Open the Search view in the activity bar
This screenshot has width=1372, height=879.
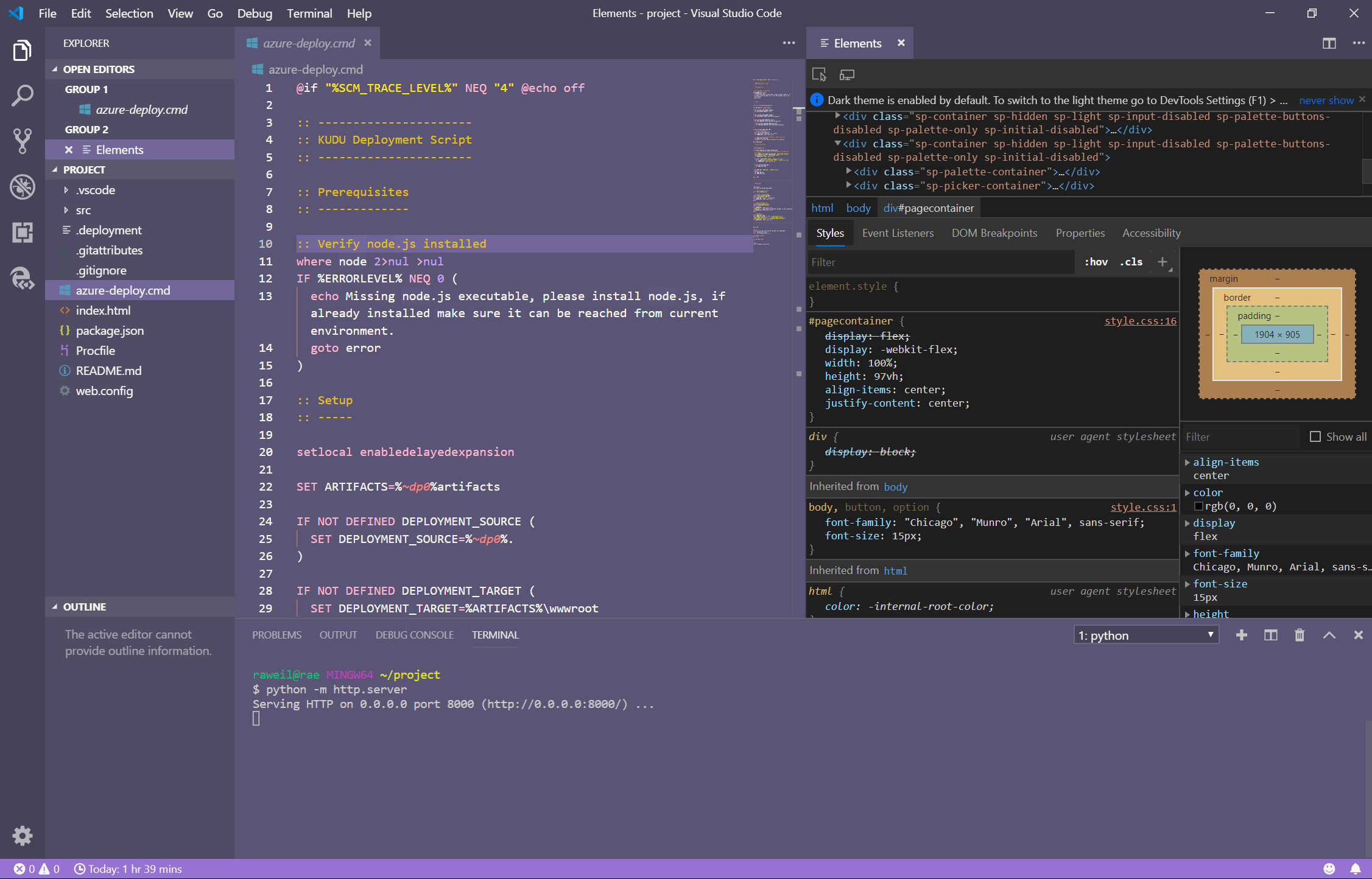pos(22,96)
